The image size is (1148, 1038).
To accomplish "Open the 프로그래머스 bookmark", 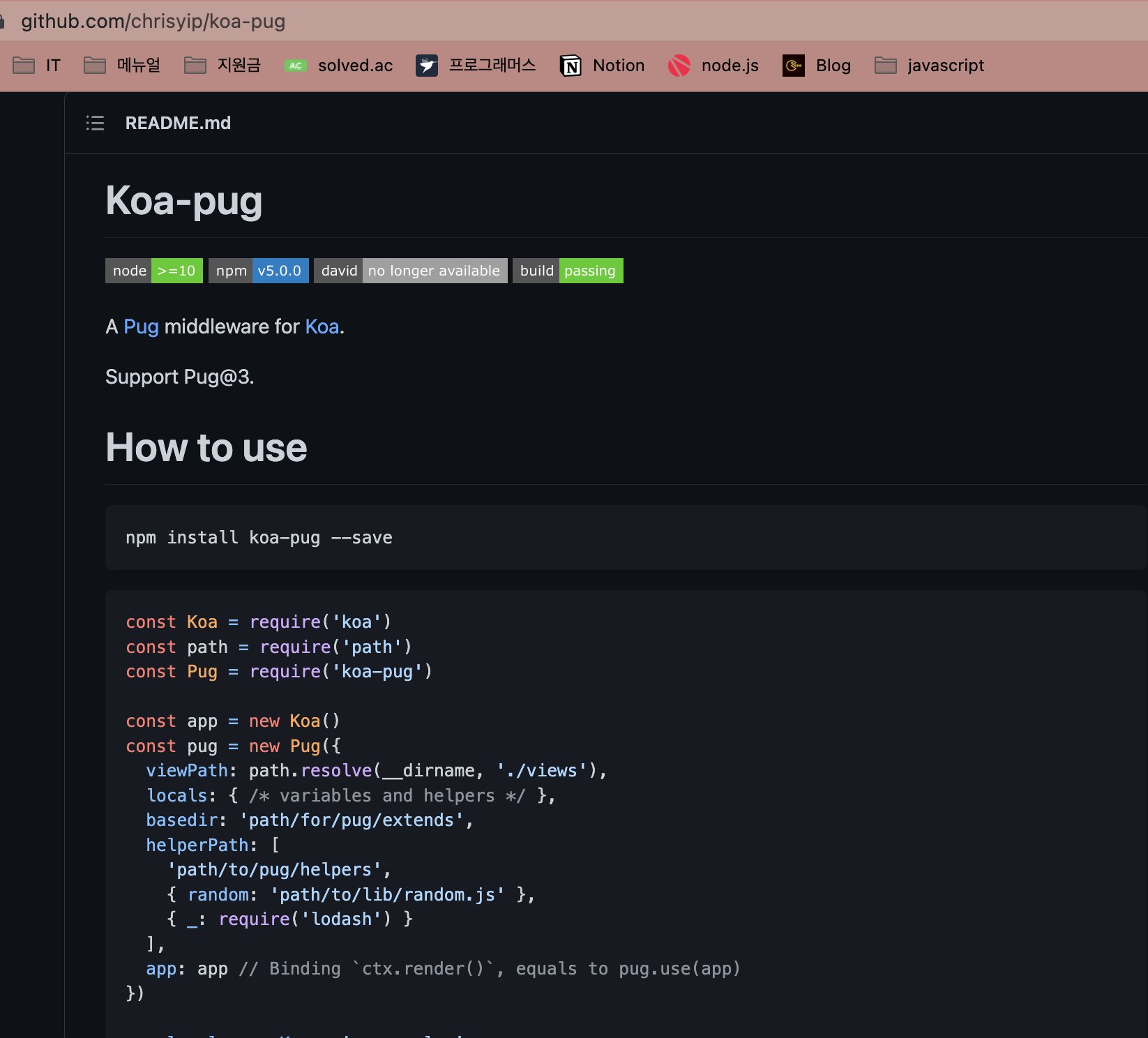I will [476, 66].
